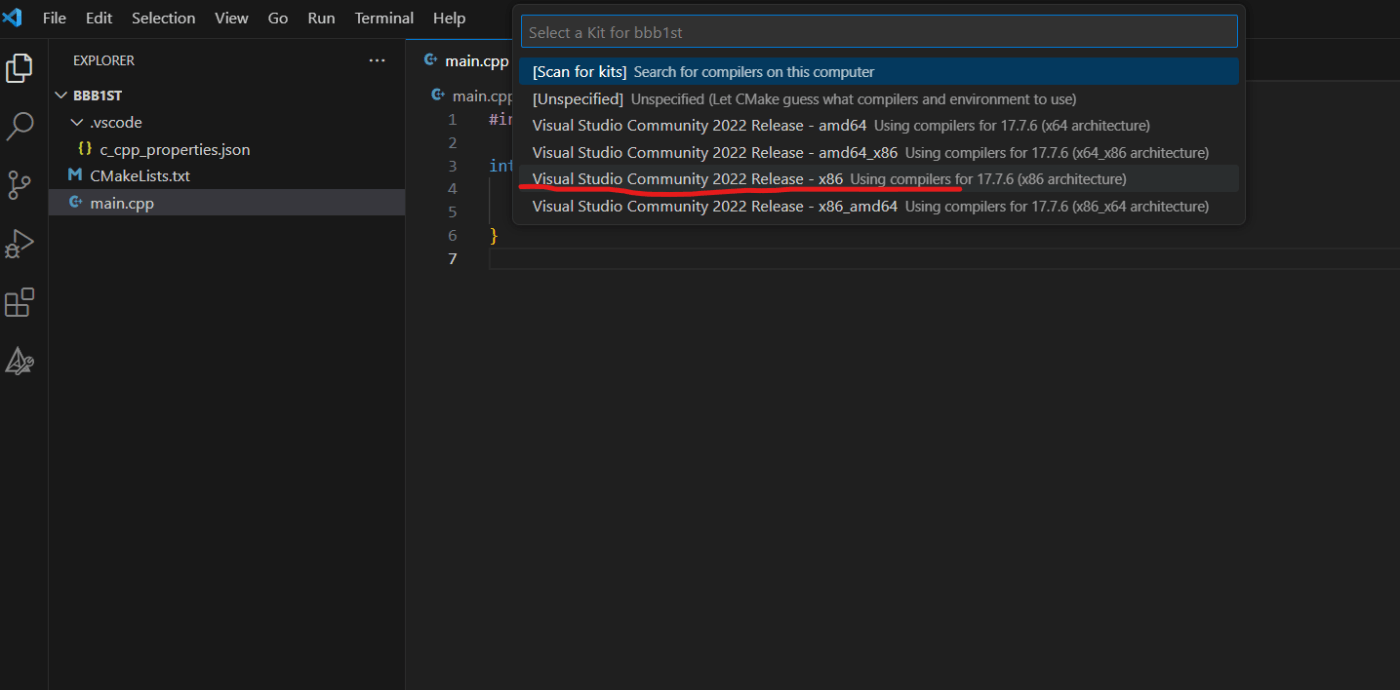Viewport: 1400px width, 690px height.
Task: Open the Run and Debug icon
Action: coord(19,244)
